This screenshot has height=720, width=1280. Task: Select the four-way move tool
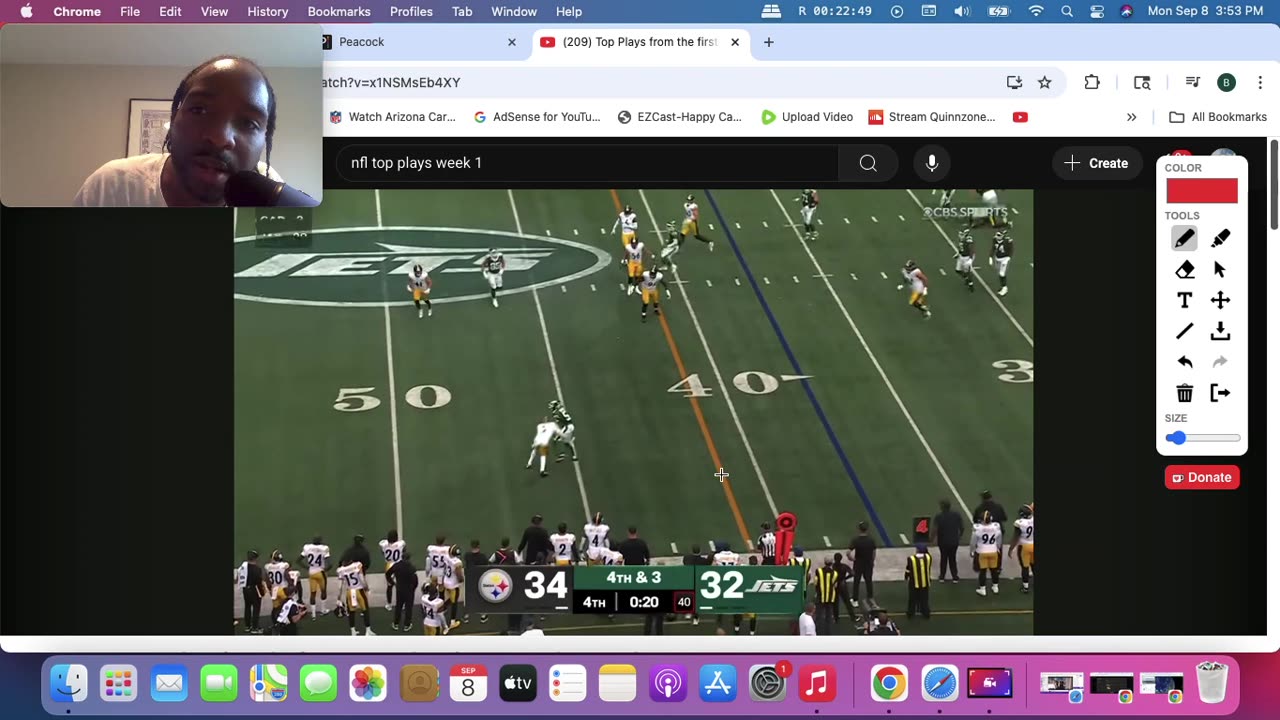(x=1220, y=300)
